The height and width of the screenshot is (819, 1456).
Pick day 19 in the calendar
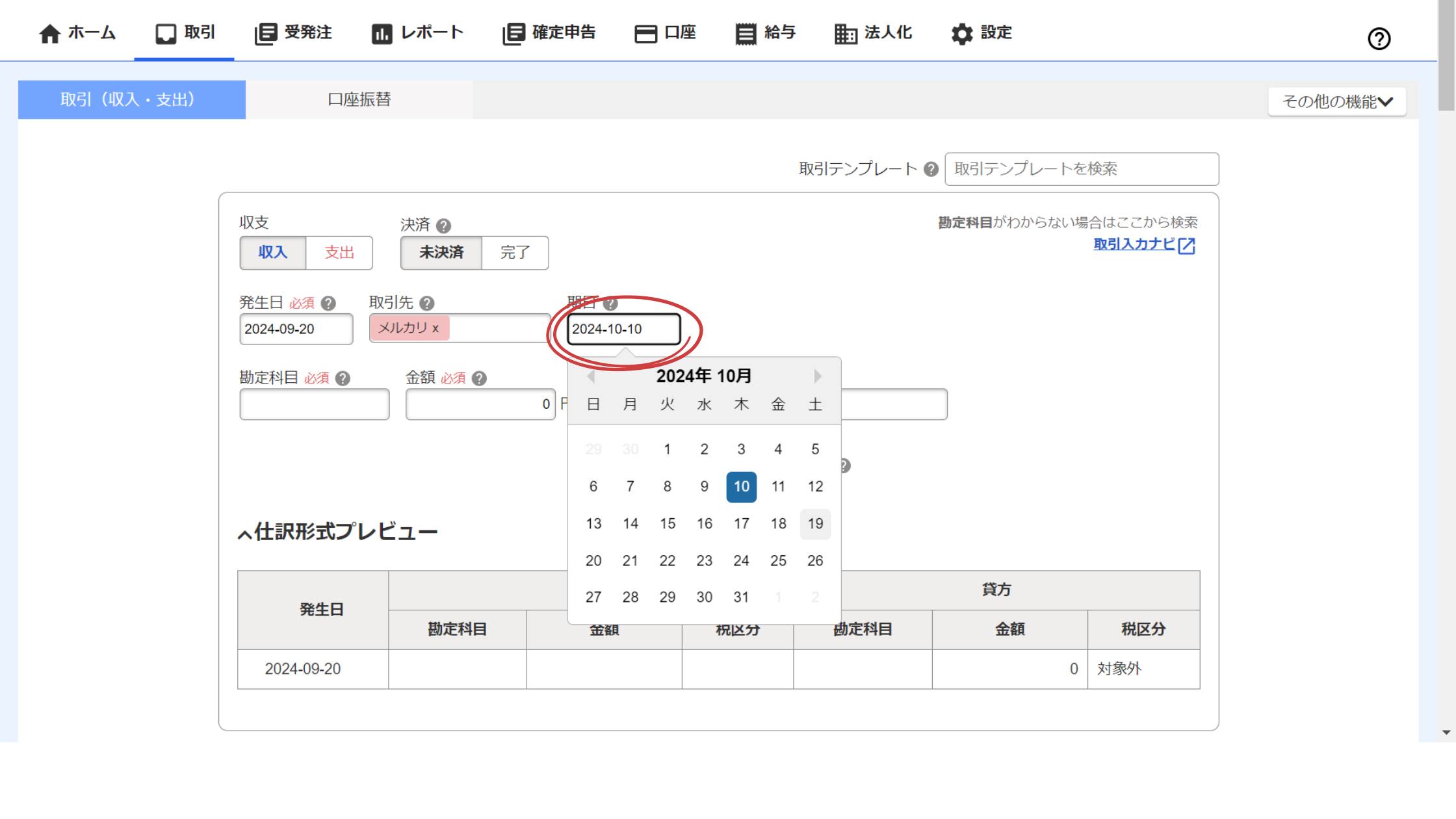coord(815,524)
